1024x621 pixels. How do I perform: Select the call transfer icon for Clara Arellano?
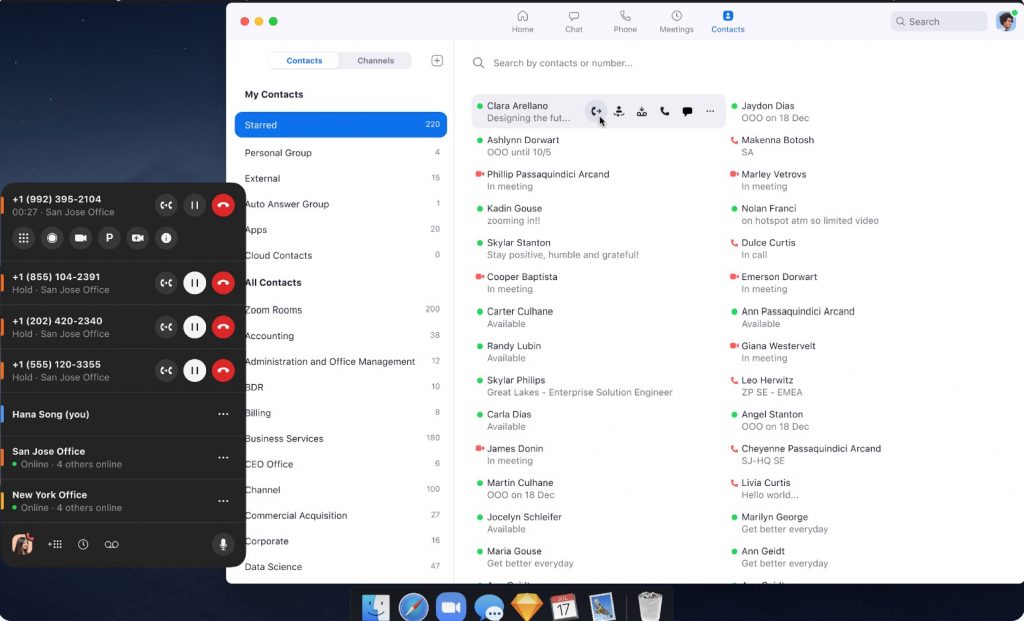point(597,111)
